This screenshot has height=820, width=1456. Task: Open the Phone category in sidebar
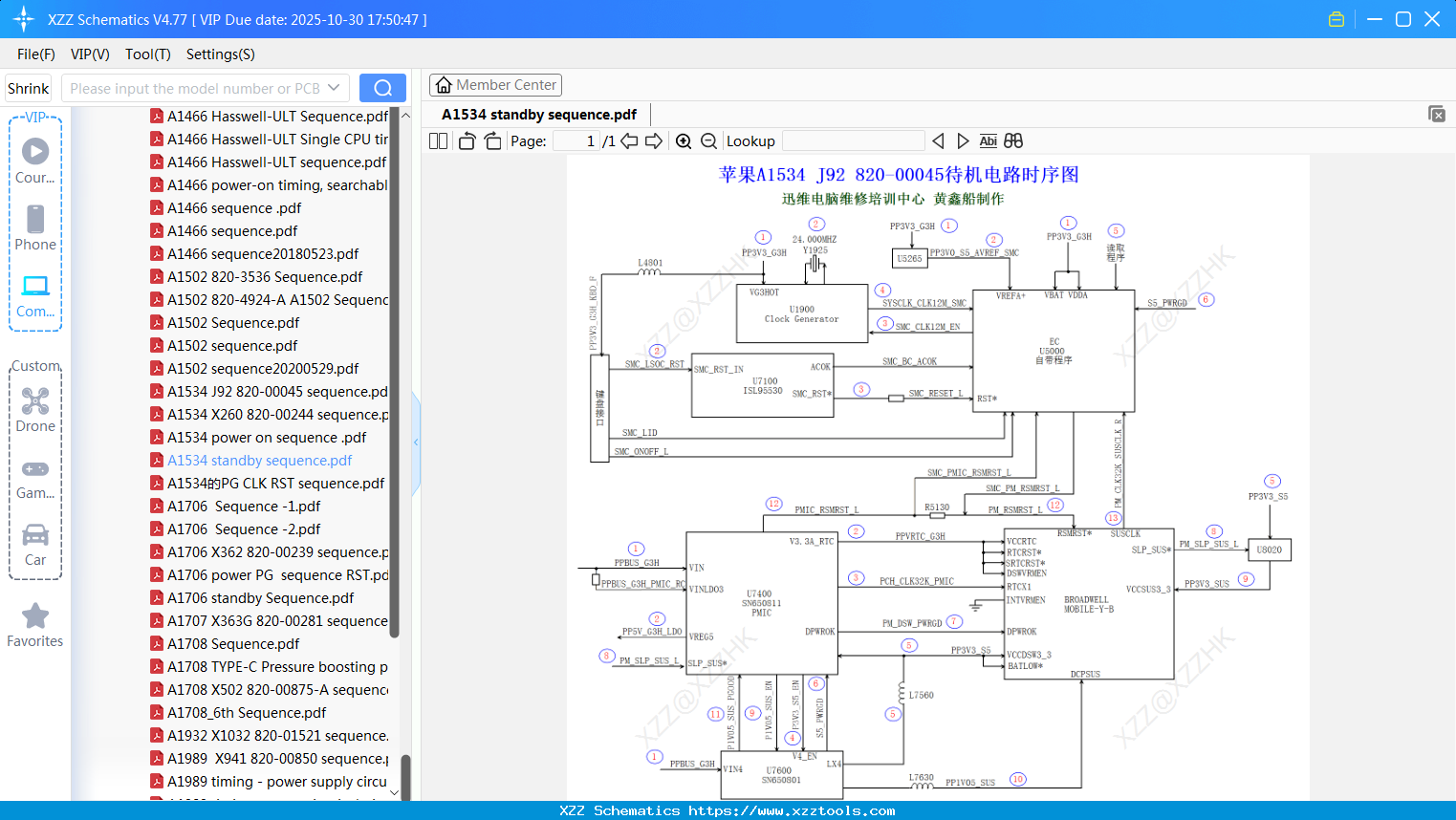pos(35,228)
